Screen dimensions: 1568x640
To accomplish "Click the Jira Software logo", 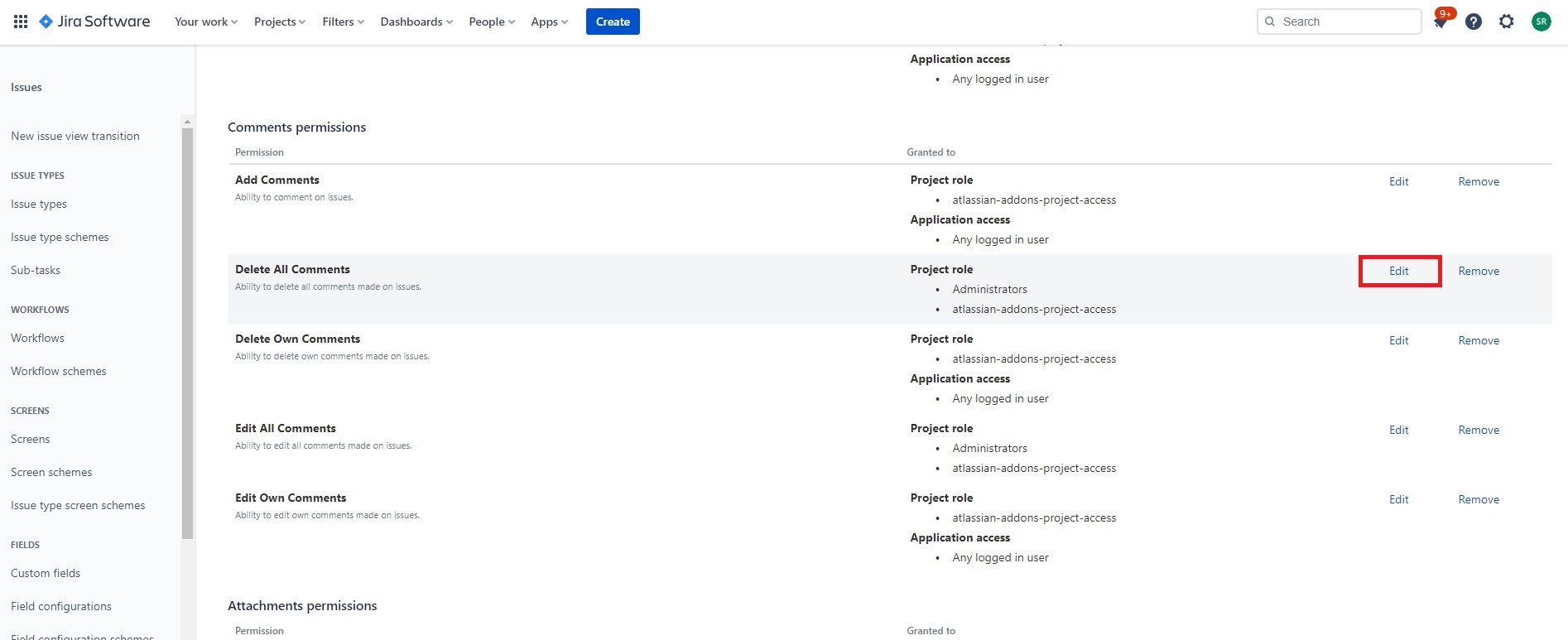I will (95, 22).
